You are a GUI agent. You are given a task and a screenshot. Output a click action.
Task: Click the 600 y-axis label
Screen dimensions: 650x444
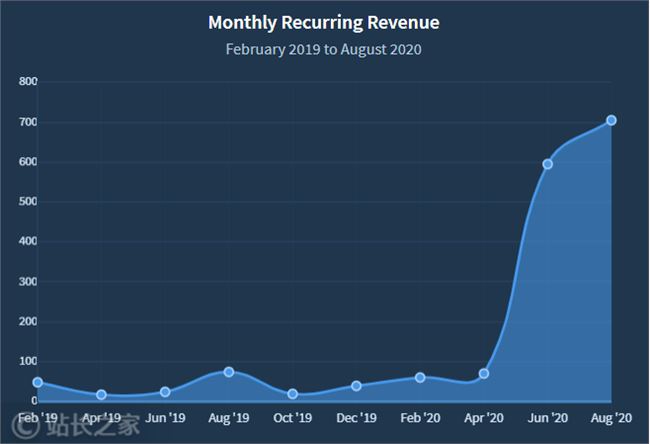28,162
